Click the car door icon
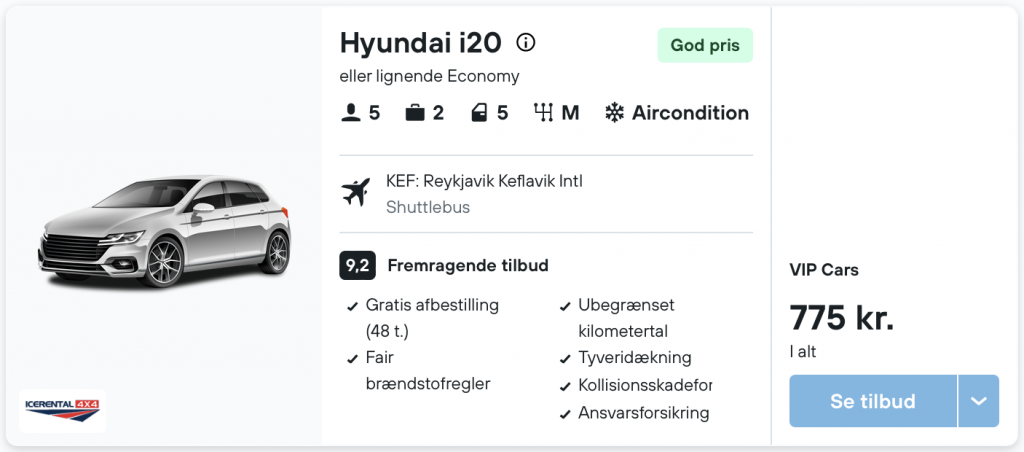The image size is (1024, 452). (x=480, y=114)
